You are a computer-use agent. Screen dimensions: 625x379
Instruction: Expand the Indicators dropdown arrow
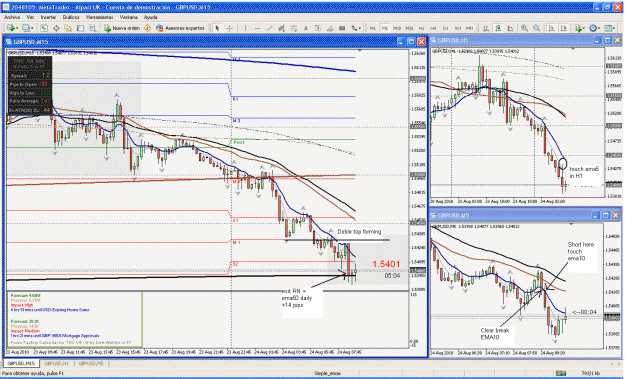[584, 28]
